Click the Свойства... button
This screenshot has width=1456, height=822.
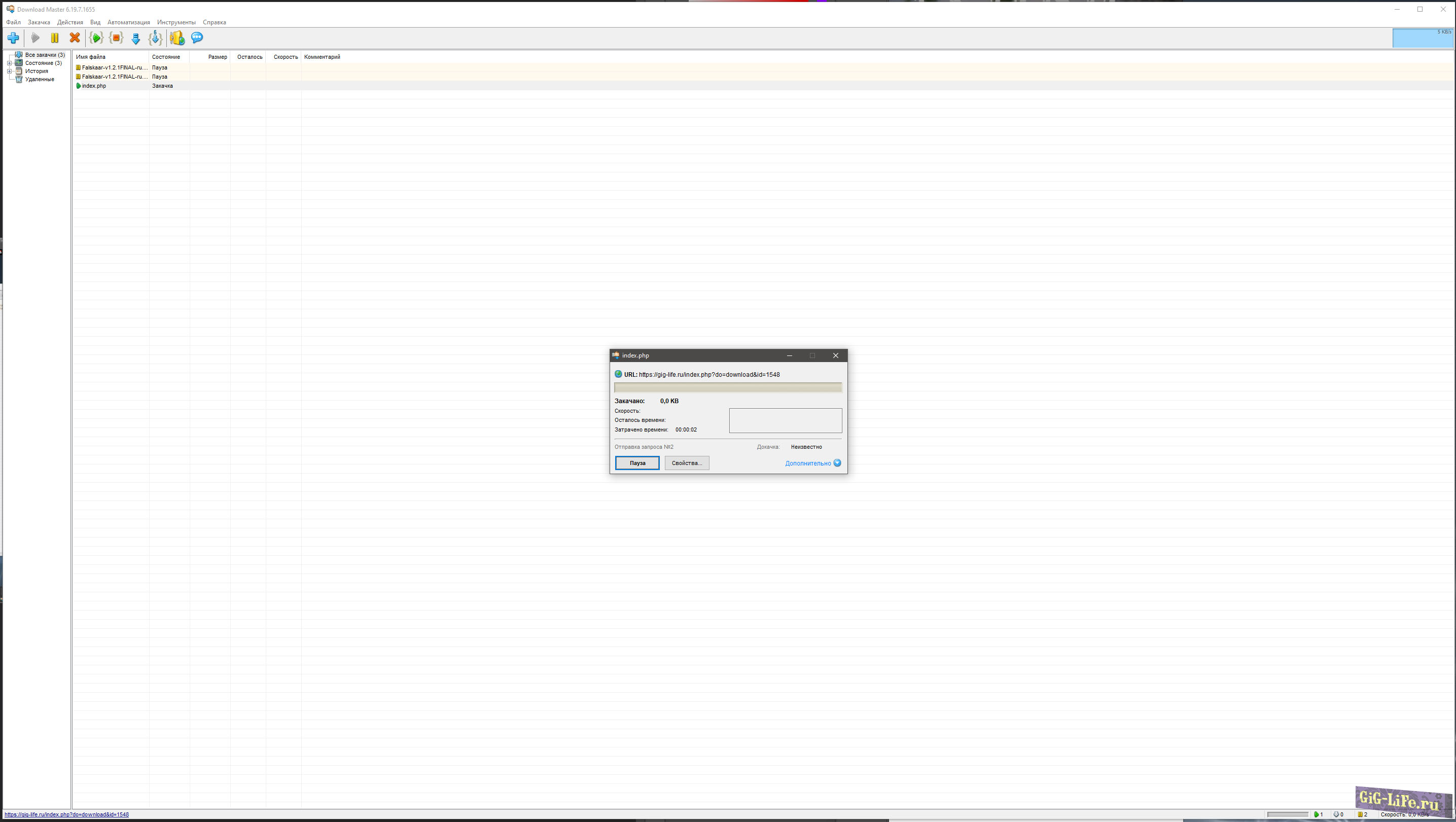point(686,463)
